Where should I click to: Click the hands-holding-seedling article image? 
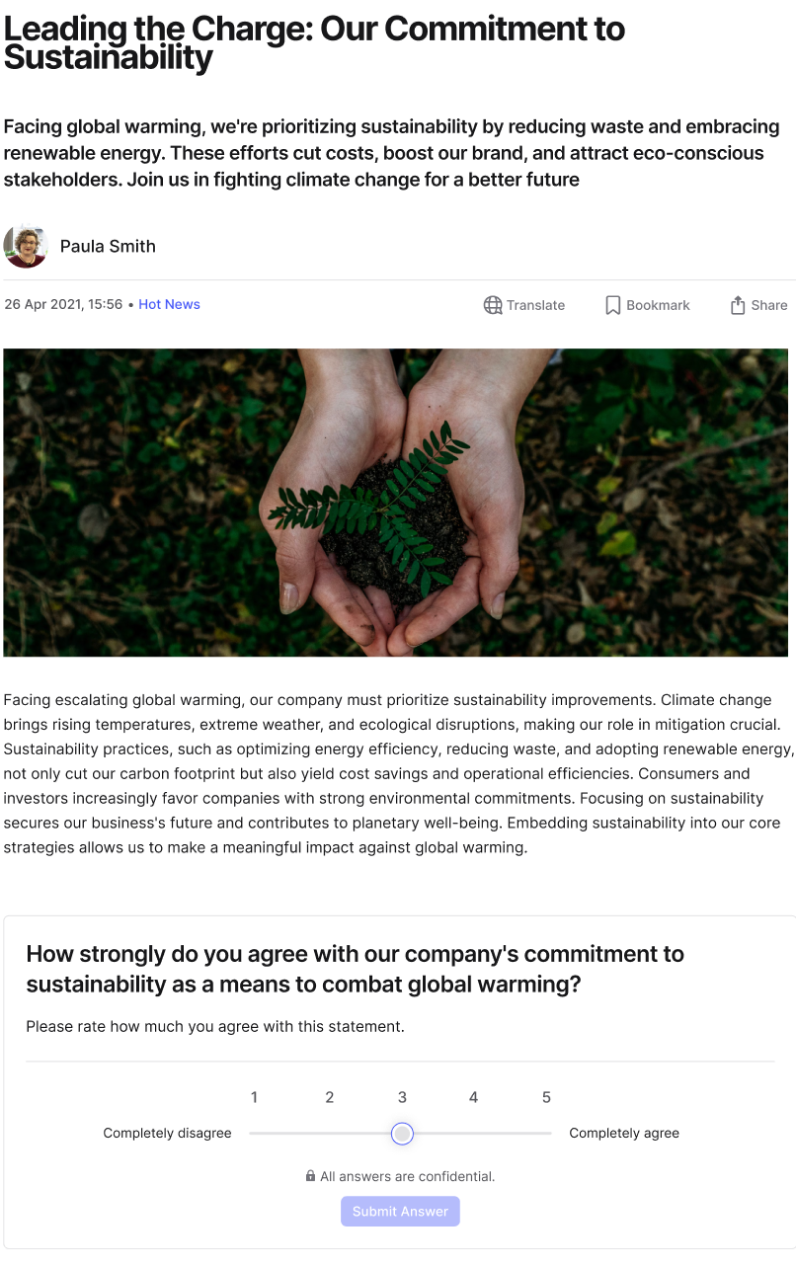tap(397, 502)
